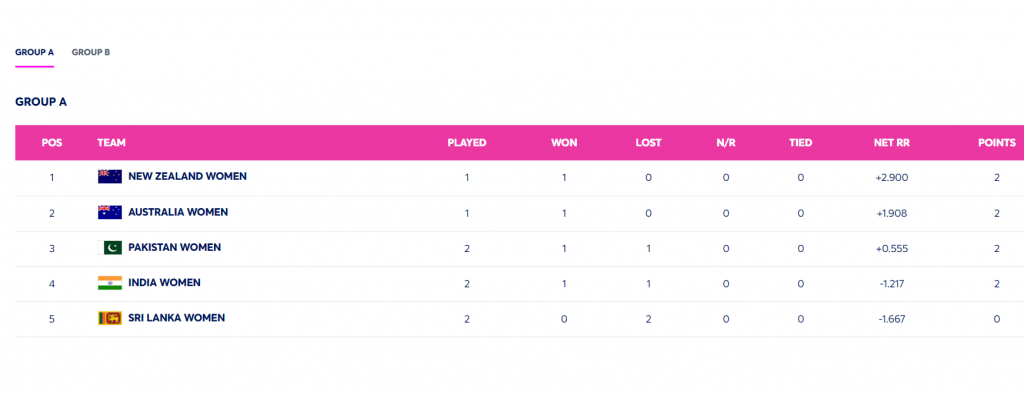Viewport: 1024px width, 396px height.
Task: Open New Zealand Women team link
Action: tap(187, 176)
